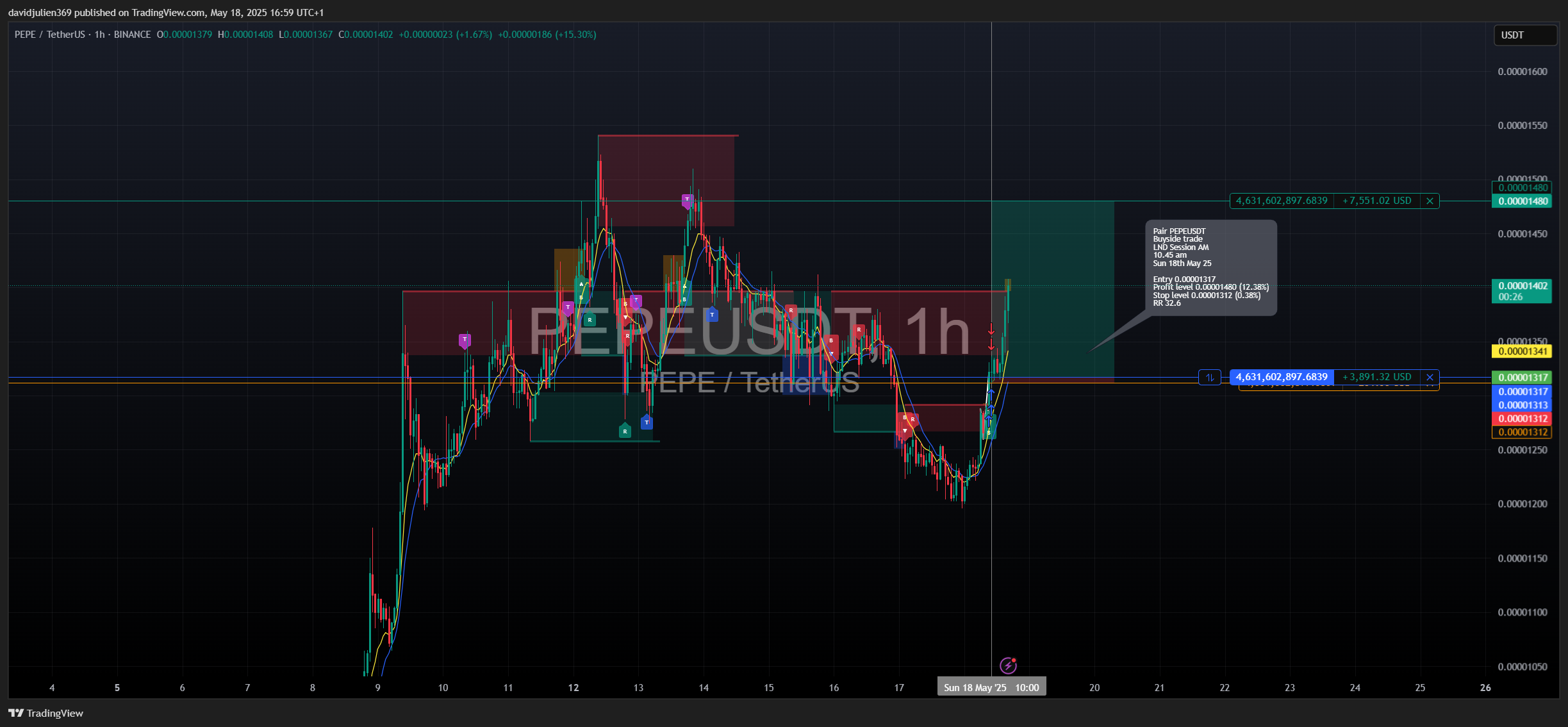1568x727 pixels.
Task: Click the red R marker after the 16th
Action: tap(859, 330)
